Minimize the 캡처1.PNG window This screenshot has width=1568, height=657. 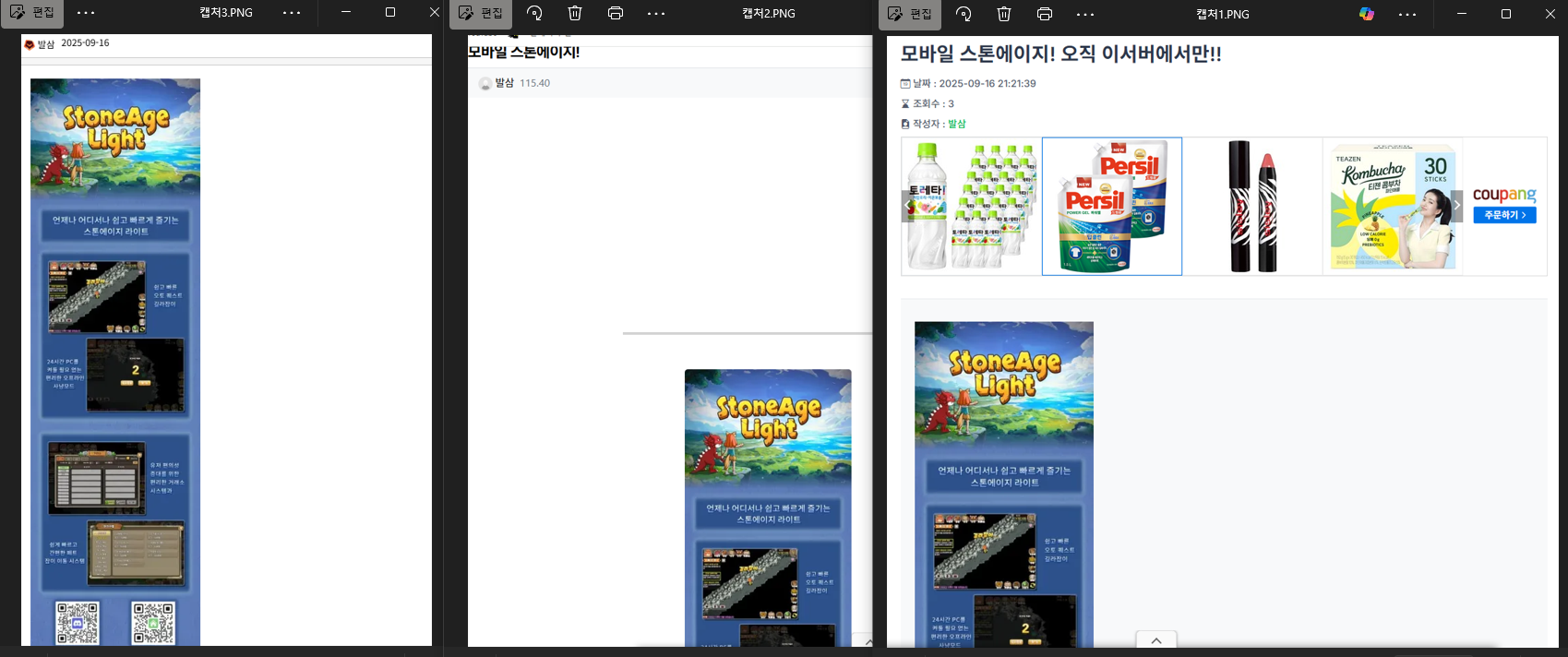(x=1462, y=14)
